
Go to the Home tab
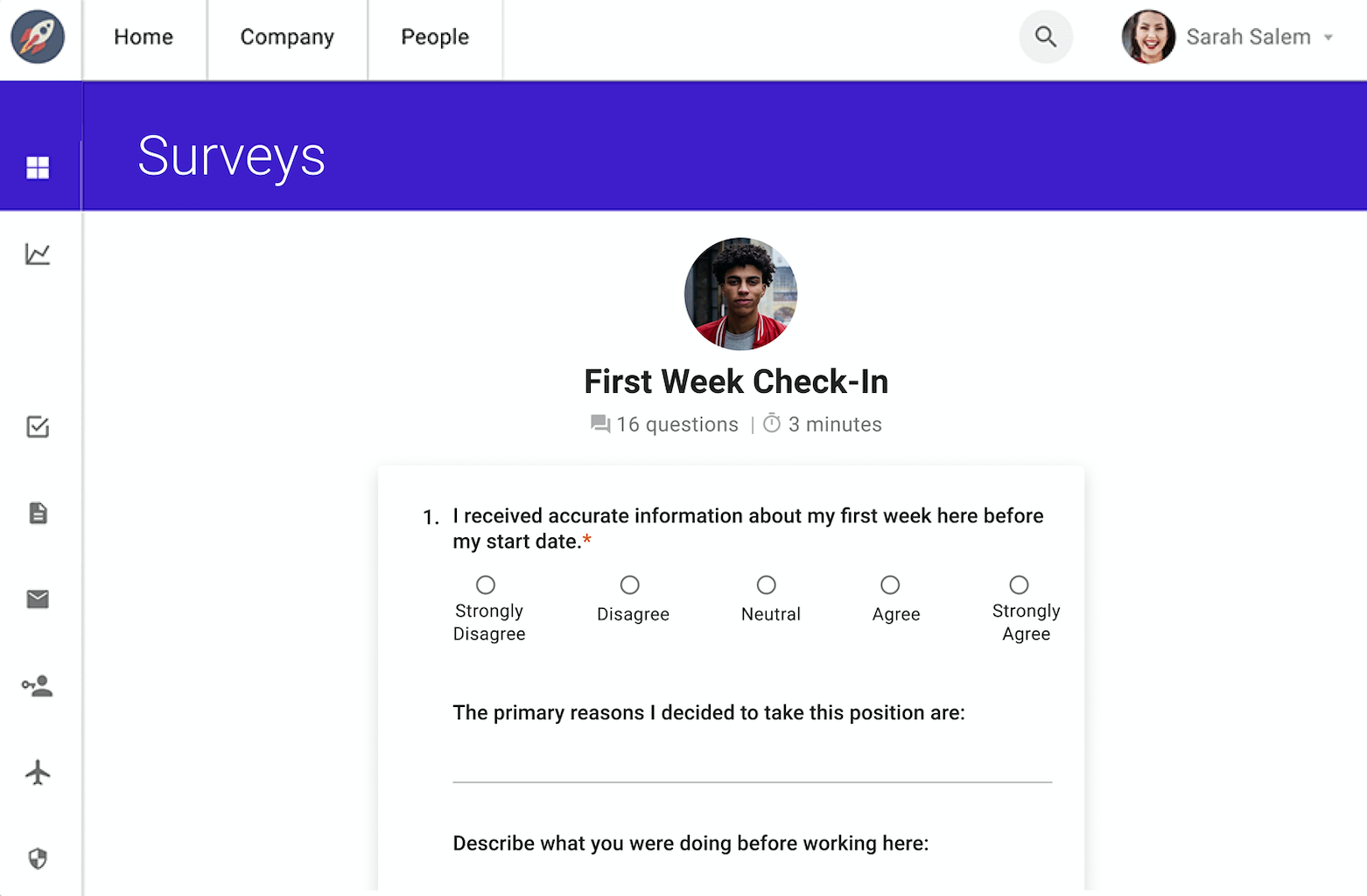tap(144, 38)
